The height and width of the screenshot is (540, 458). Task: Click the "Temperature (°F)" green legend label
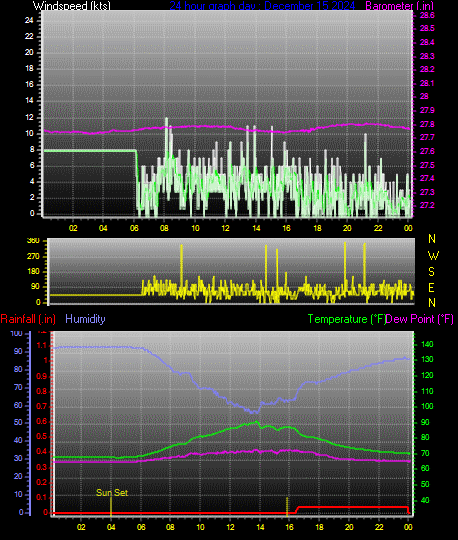pyautogui.click(x=347, y=319)
